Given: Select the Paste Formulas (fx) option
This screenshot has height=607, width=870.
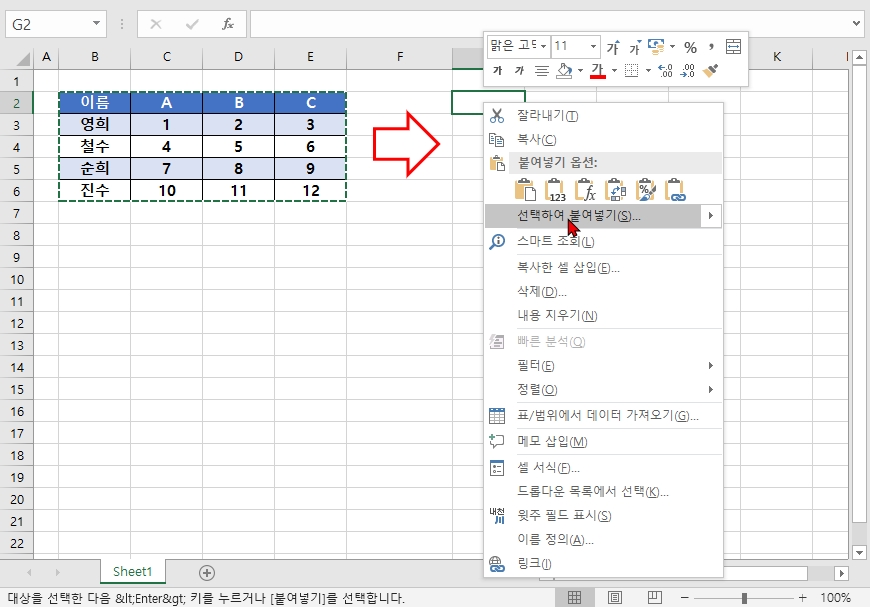Looking at the screenshot, I should point(585,190).
